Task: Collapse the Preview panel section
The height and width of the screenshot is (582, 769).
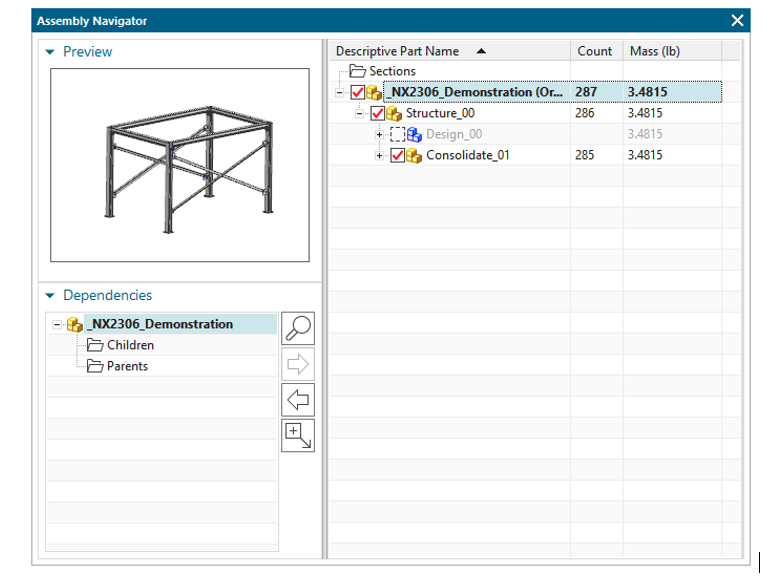Action: point(51,52)
